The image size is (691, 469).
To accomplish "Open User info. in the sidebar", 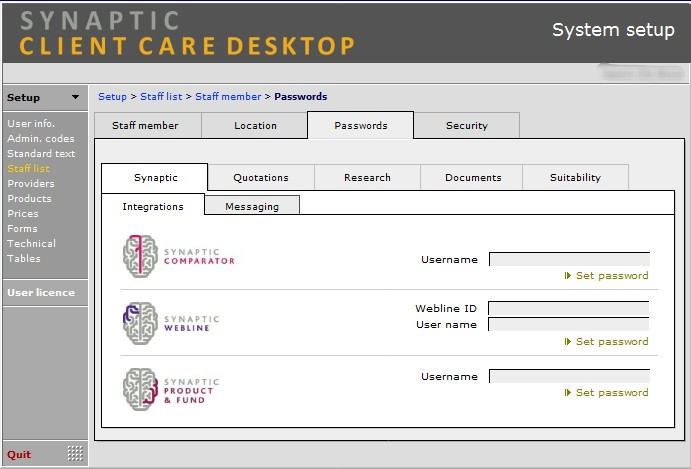I will [x=31, y=123].
